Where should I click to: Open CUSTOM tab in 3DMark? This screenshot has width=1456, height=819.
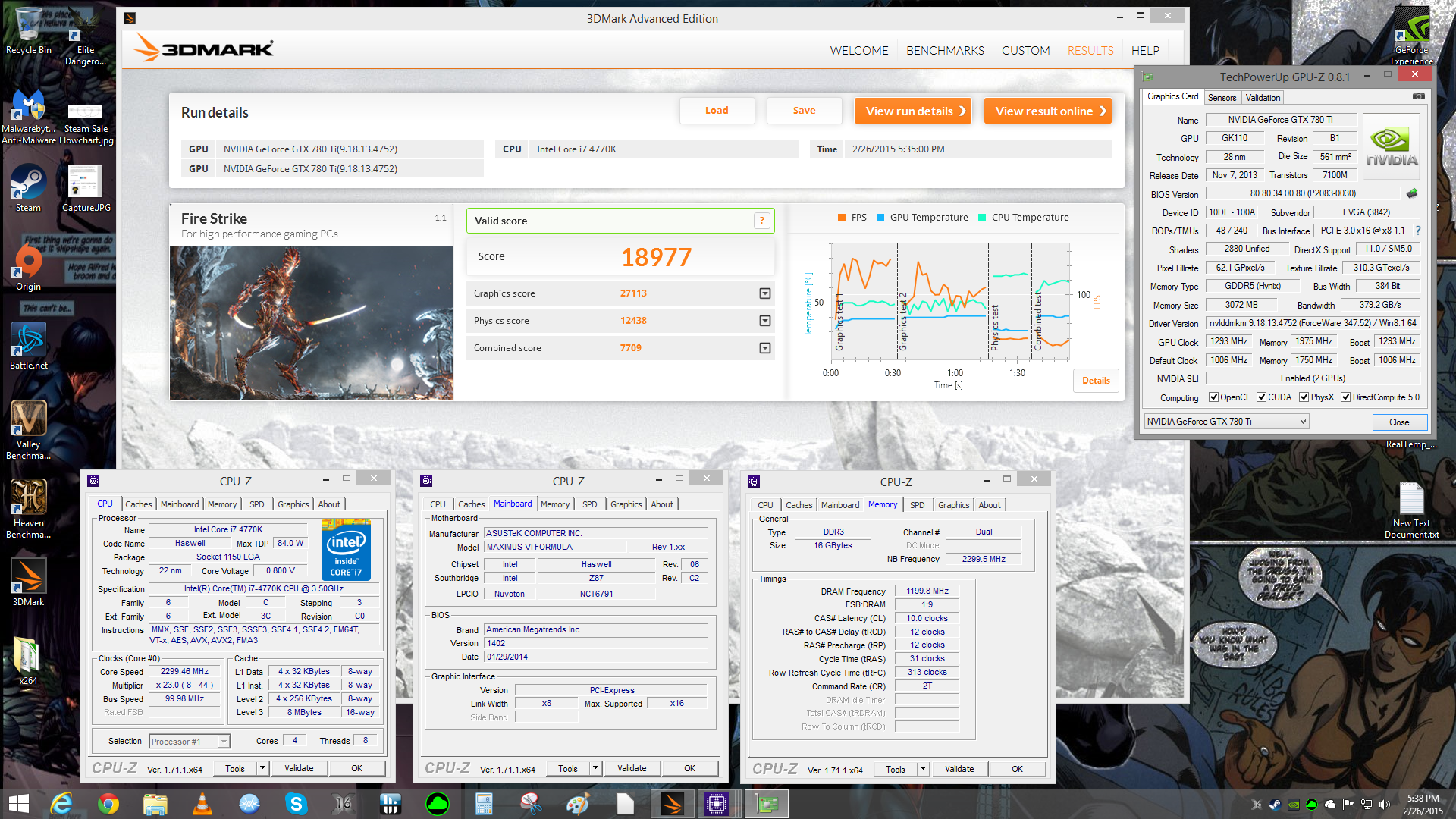(1025, 51)
